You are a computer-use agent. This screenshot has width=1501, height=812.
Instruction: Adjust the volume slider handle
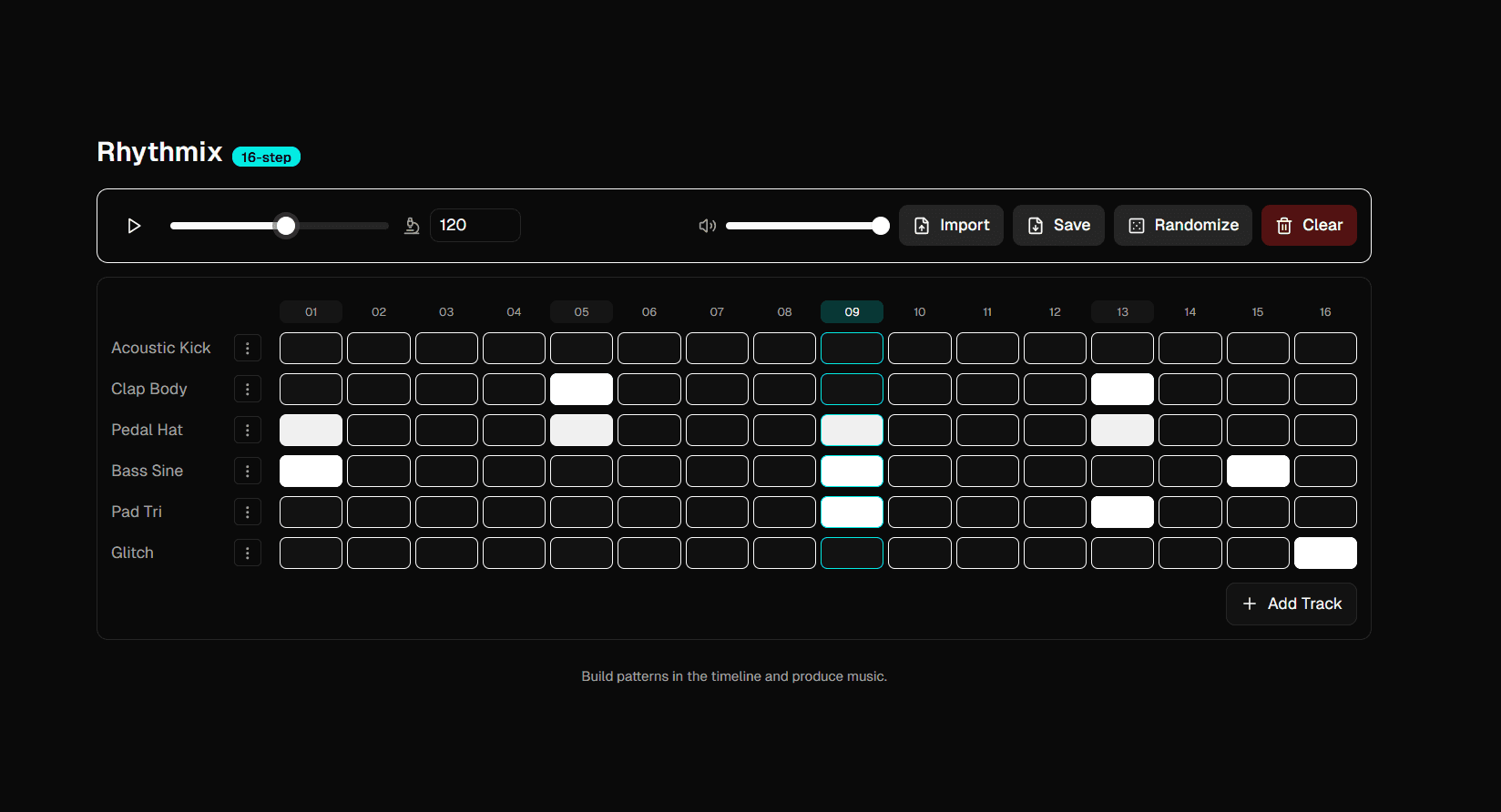pyautogui.click(x=881, y=226)
